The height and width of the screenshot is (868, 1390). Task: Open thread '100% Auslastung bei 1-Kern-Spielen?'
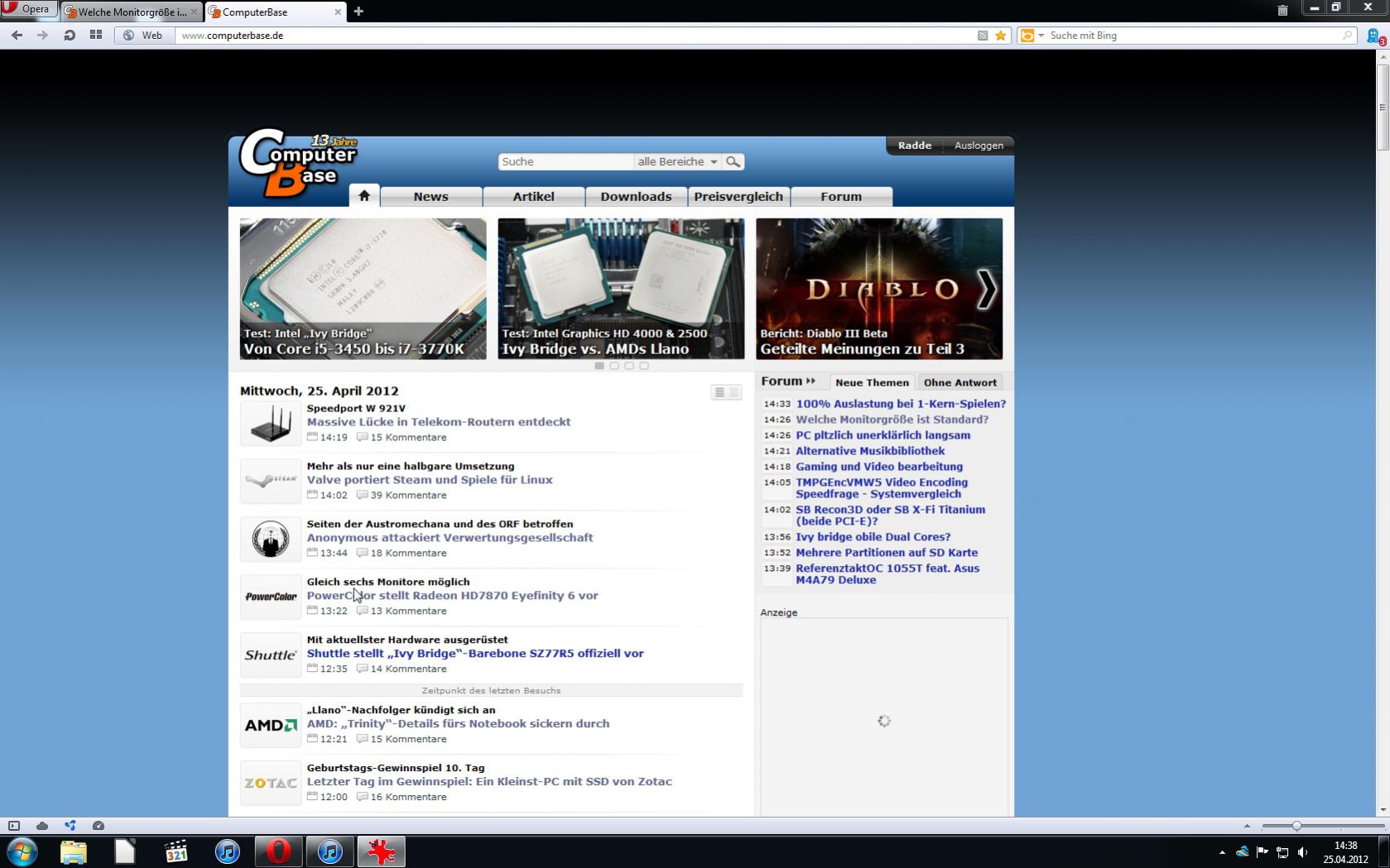901,404
